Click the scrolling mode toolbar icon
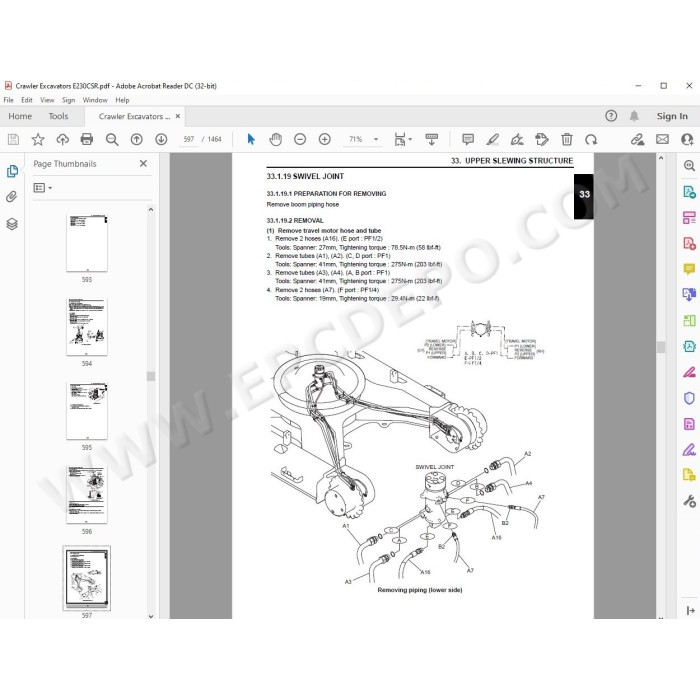Viewport: 700px width, 700px height. coord(432,140)
